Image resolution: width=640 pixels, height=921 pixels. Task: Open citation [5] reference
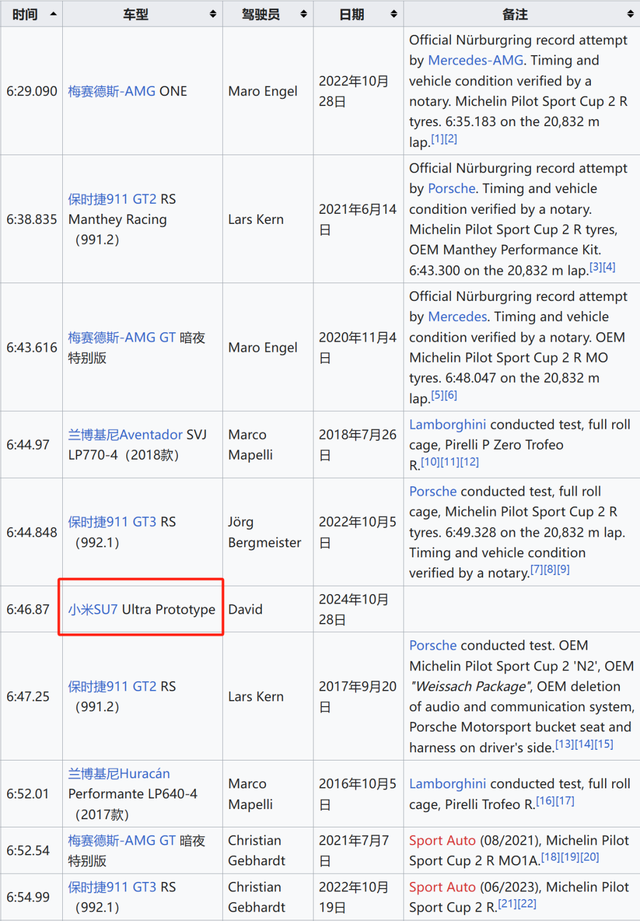[x=437, y=395]
